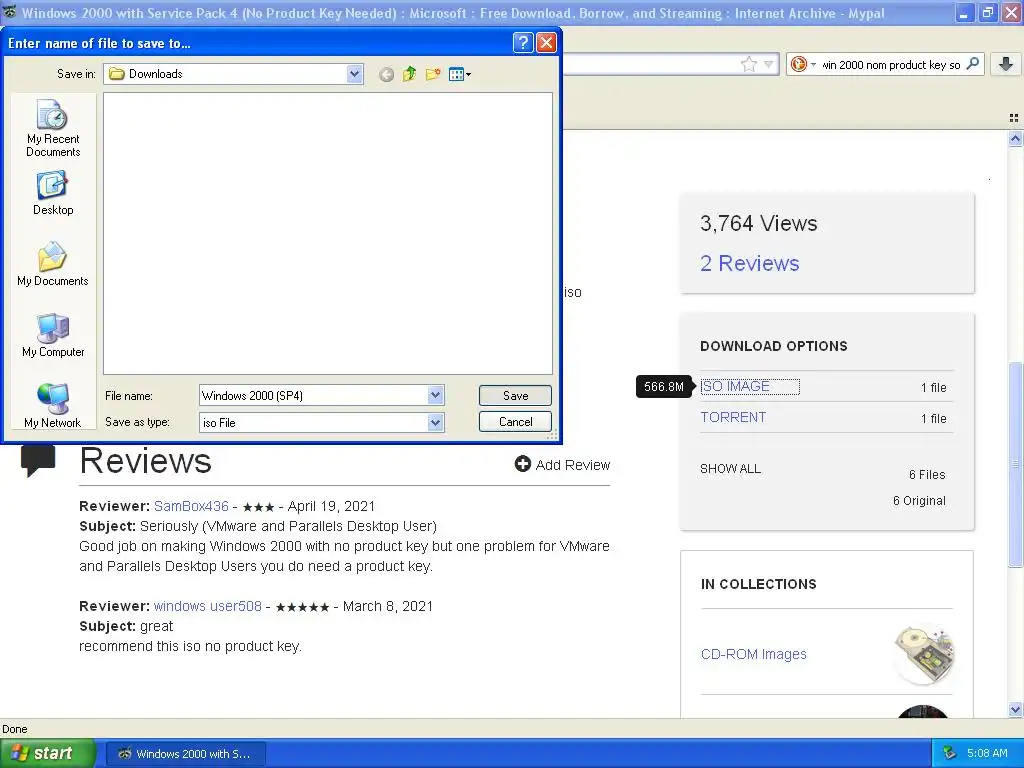This screenshot has width=1024, height=768.
Task: Select My Computer in save dialog sidebar
Action: coord(53,335)
